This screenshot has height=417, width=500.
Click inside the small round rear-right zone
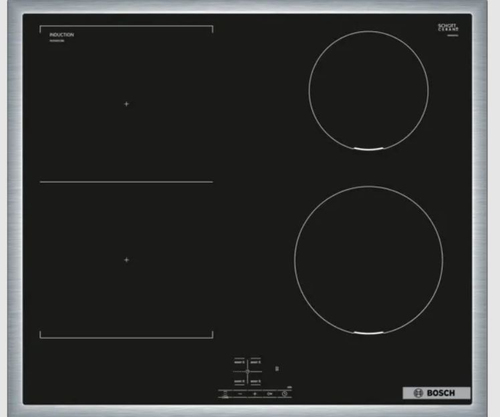(x=368, y=91)
